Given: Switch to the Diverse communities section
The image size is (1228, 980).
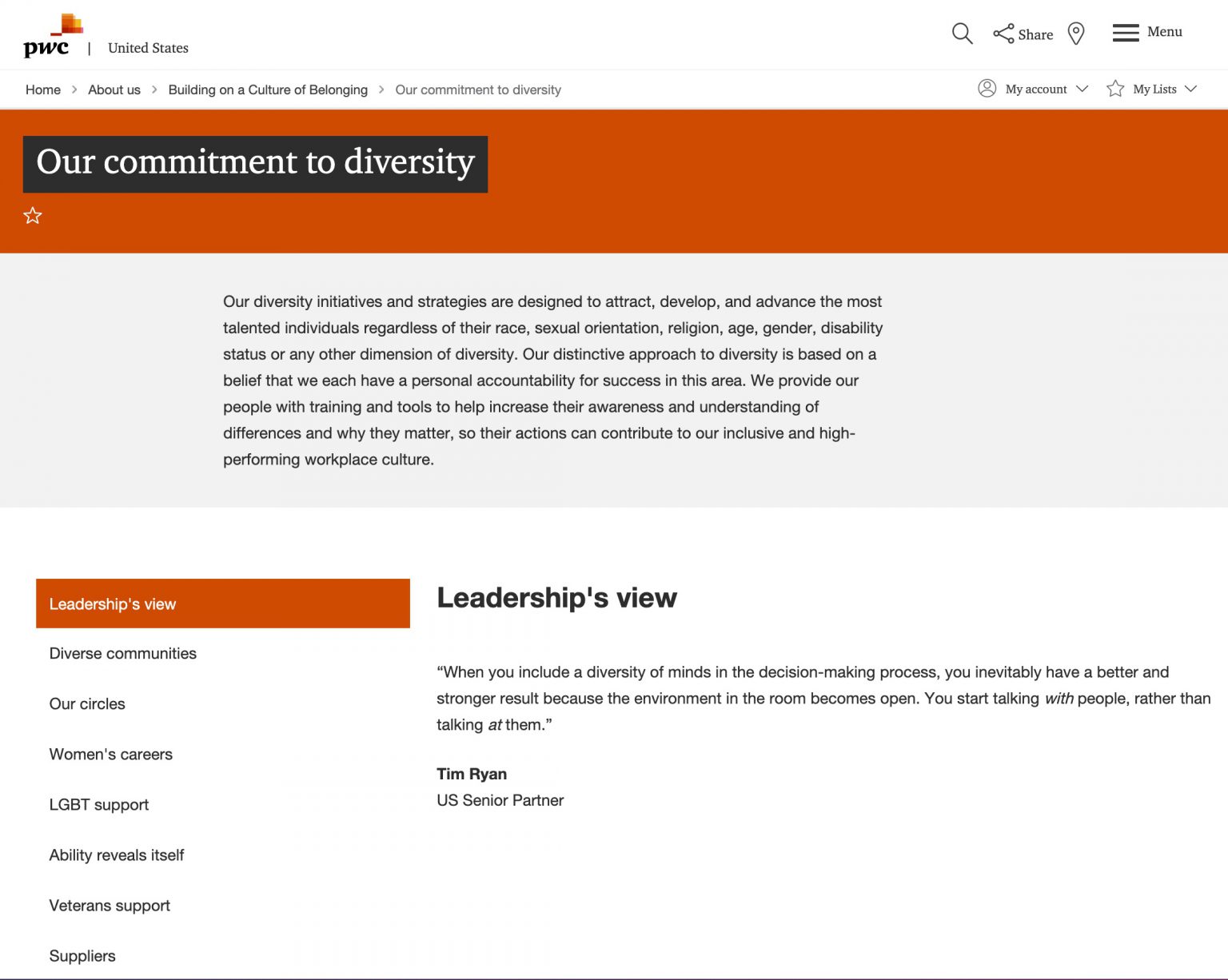Looking at the screenshot, I should pyautogui.click(x=122, y=653).
